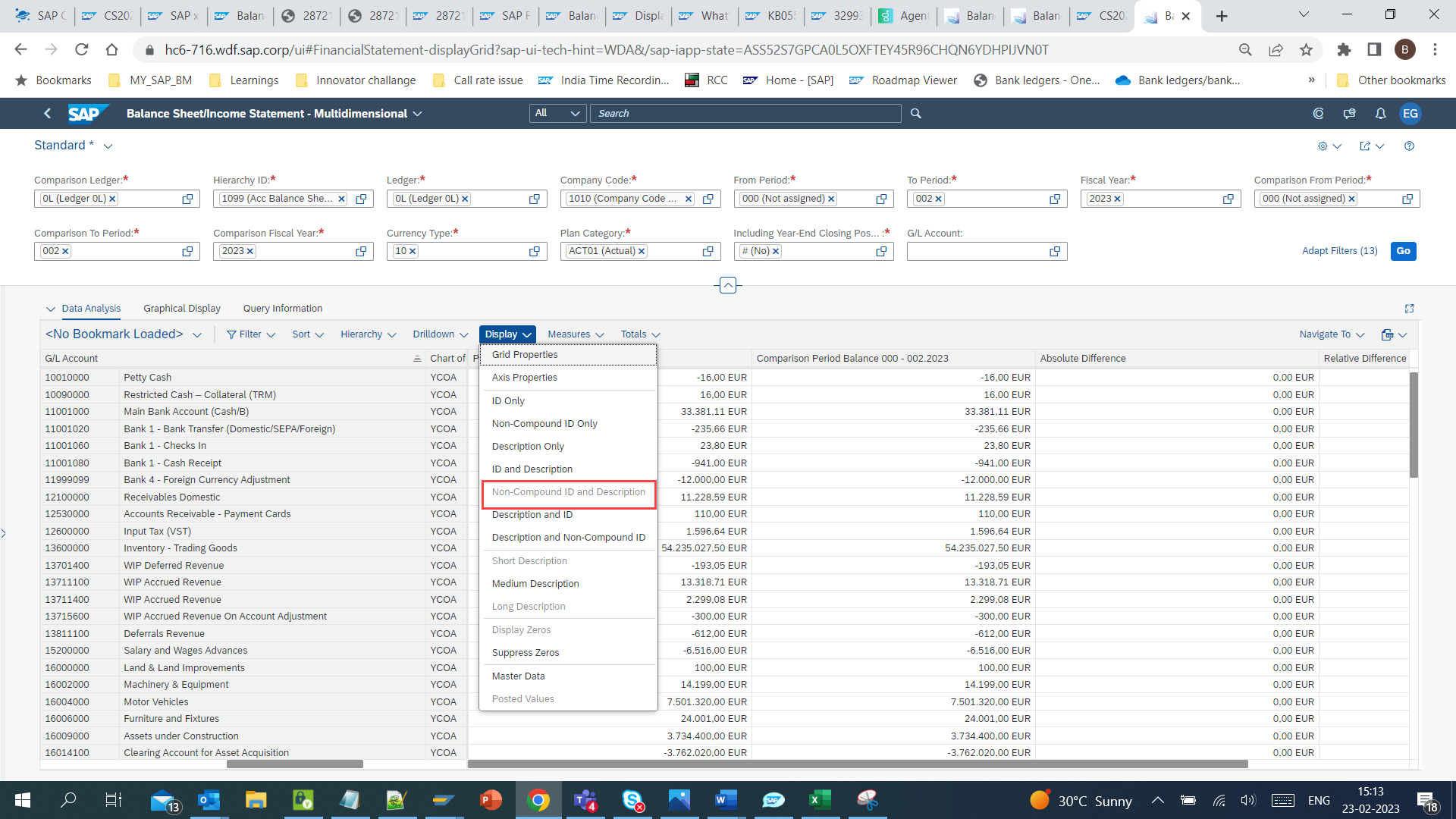
Task: Click the SAP Fiori back arrow
Action: click(47, 114)
